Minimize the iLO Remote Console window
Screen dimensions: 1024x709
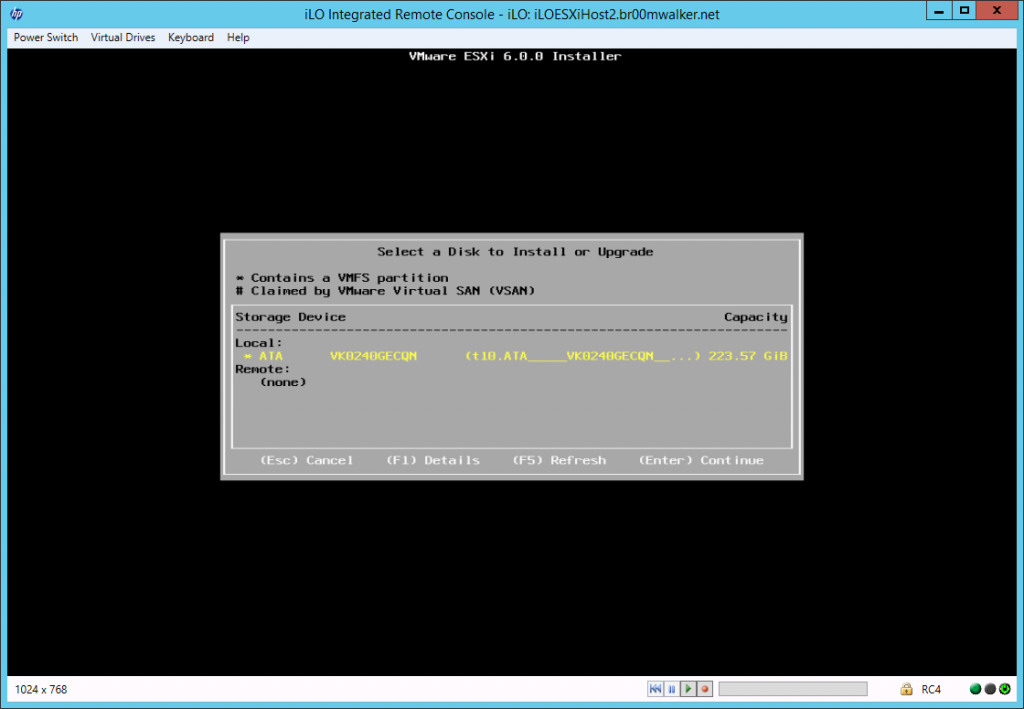click(x=938, y=10)
